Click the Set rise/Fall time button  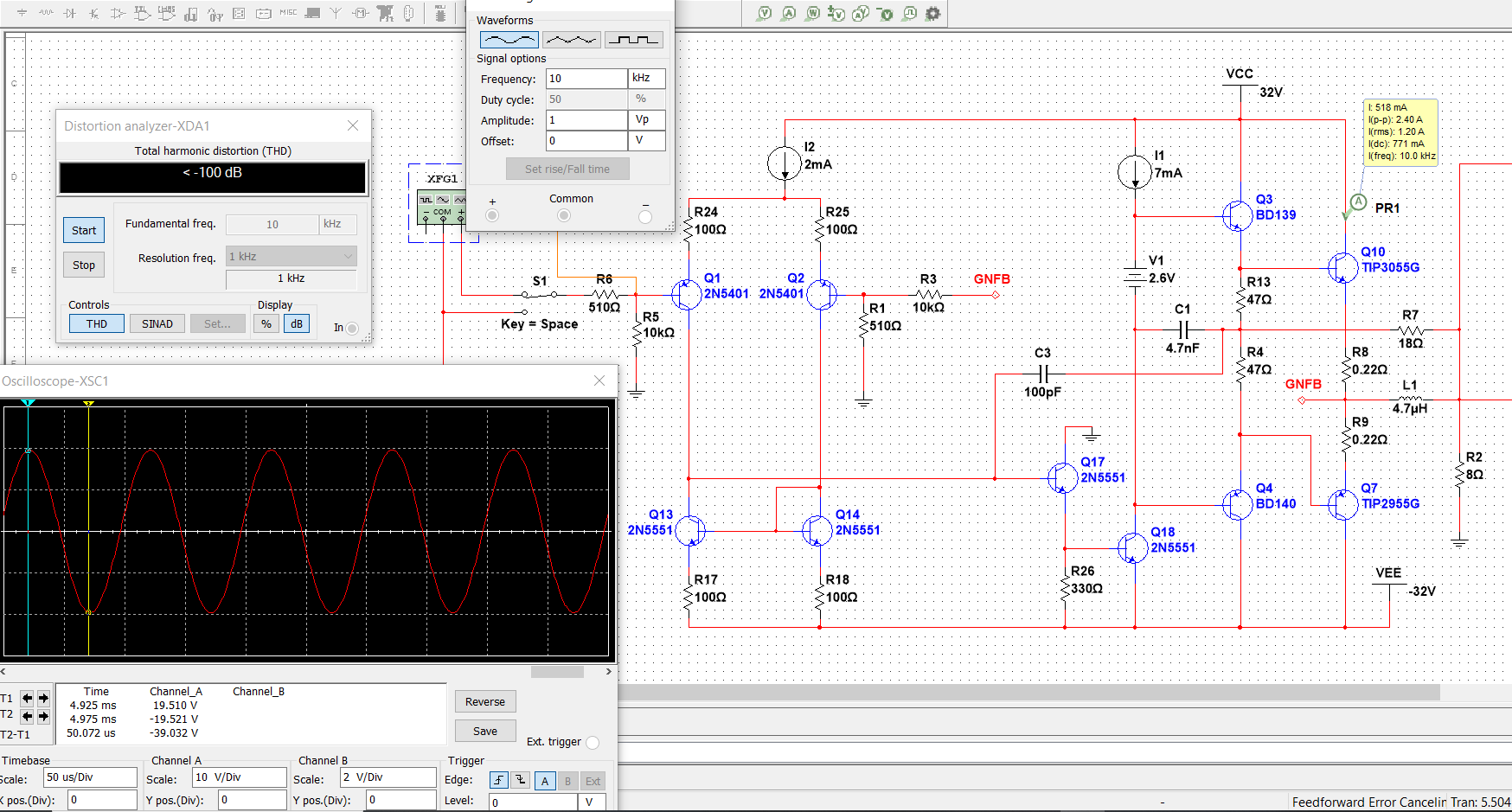567,169
